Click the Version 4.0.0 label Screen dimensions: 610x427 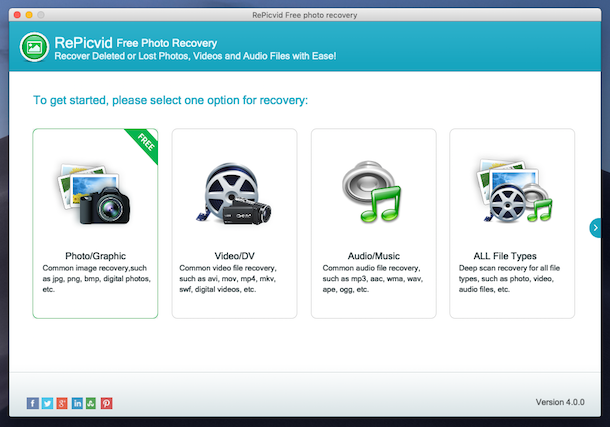pos(560,402)
